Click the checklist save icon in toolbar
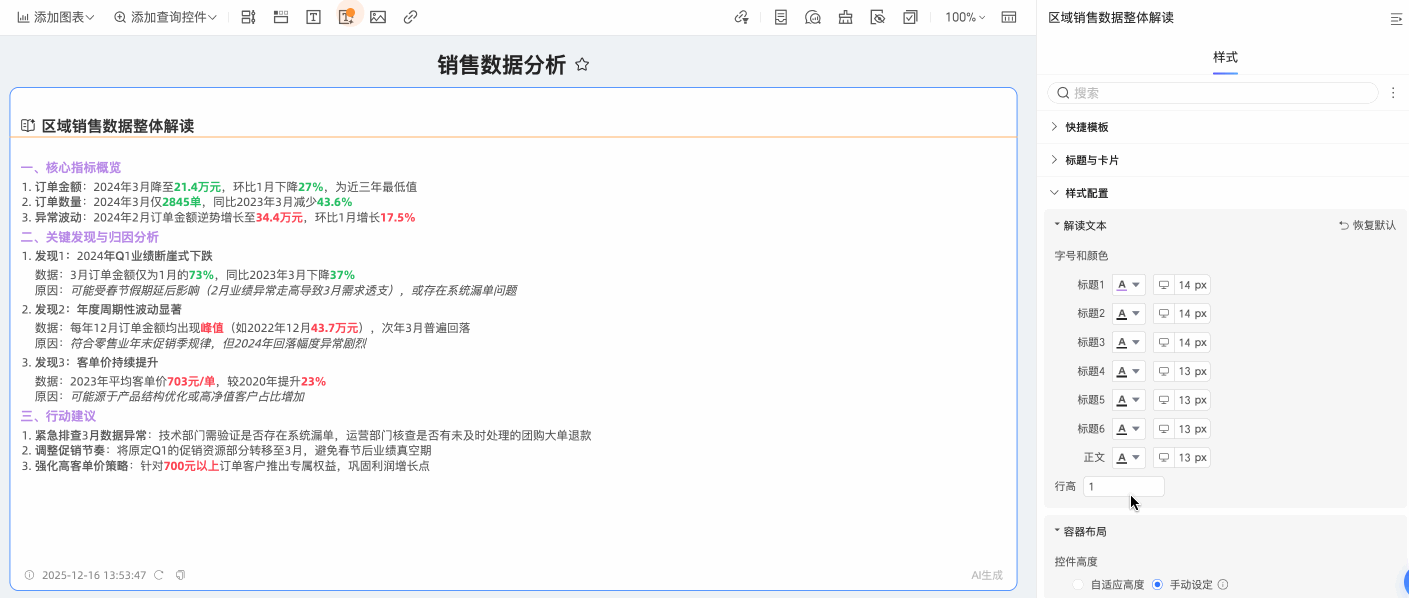The height and width of the screenshot is (598, 1409). 909,17
